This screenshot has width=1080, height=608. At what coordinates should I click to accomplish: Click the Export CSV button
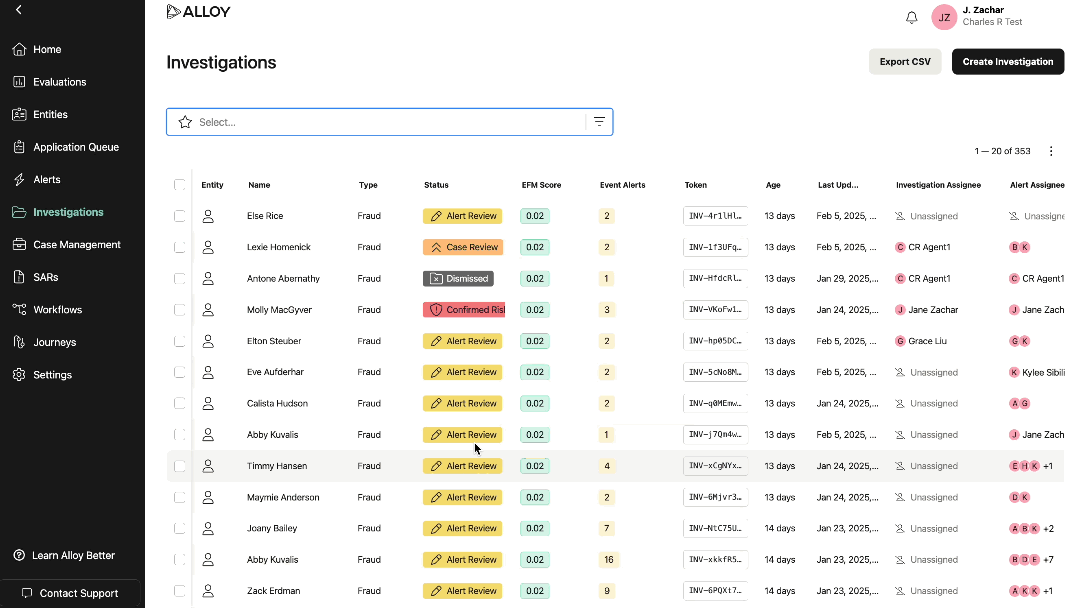coord(904,62)
